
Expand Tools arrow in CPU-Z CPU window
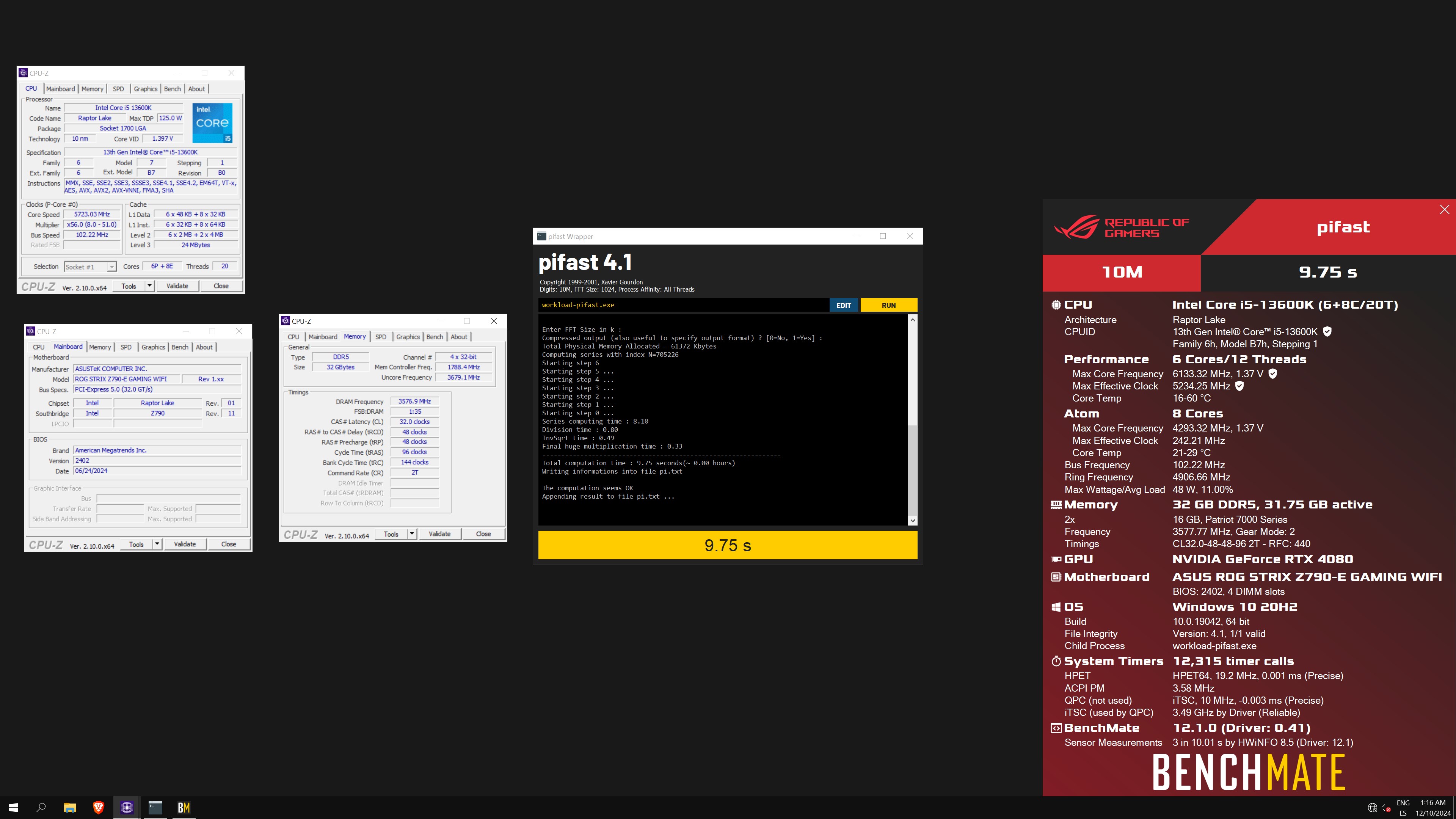pyautogui.click(x=150, y=286)
